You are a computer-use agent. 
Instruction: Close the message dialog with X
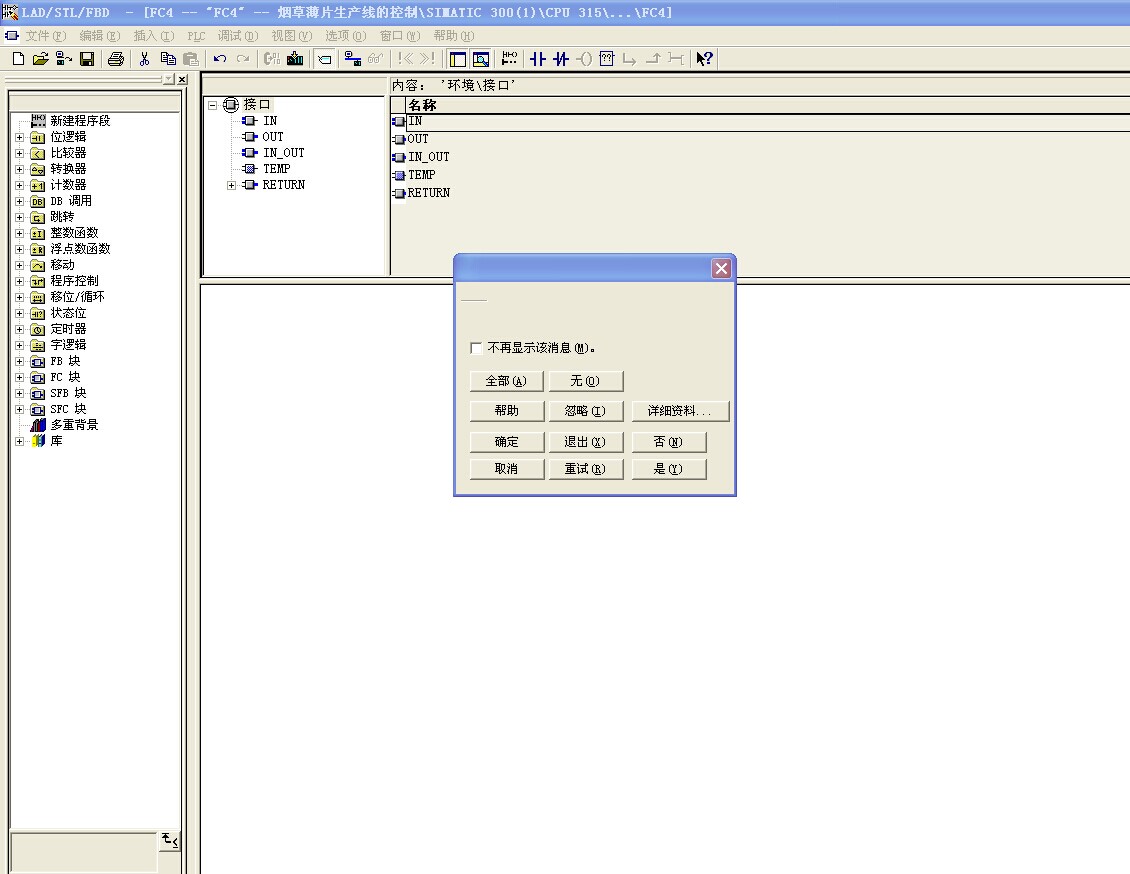[721, 269]
